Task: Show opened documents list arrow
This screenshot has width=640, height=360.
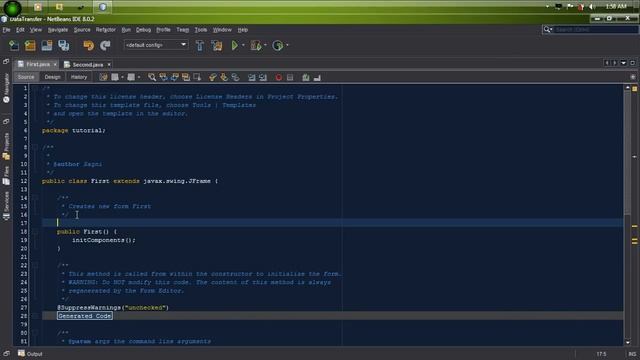Action: tap(623, 63)
